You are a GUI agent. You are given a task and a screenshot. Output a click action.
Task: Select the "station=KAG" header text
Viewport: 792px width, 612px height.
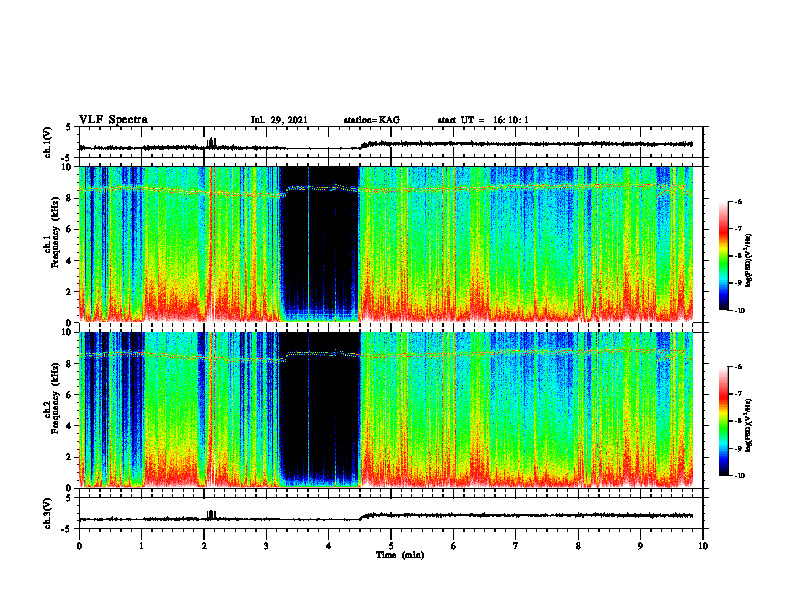372,120
